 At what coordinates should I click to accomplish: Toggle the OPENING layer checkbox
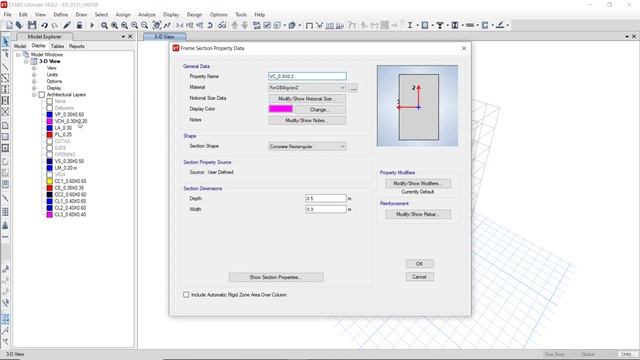point(49,154)
